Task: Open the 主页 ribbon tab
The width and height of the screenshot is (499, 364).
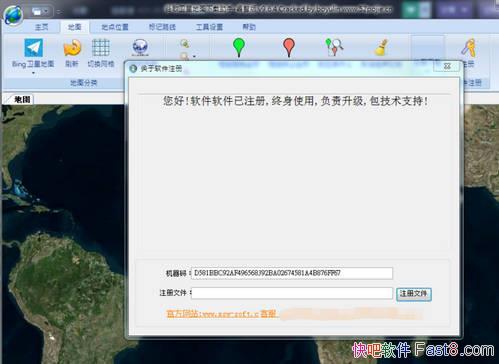Action: 42,27
